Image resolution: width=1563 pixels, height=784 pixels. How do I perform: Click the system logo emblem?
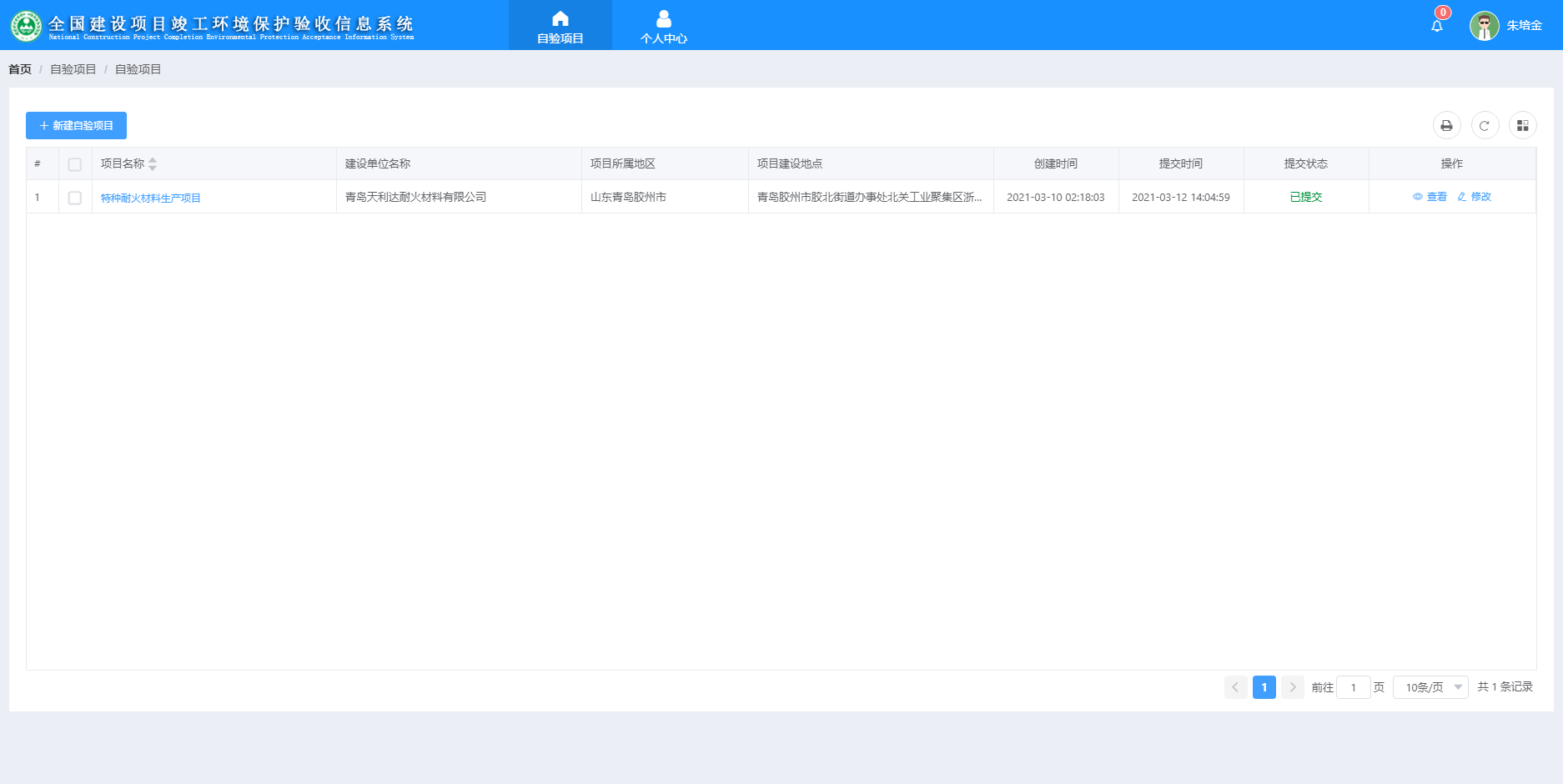[26, 26]
